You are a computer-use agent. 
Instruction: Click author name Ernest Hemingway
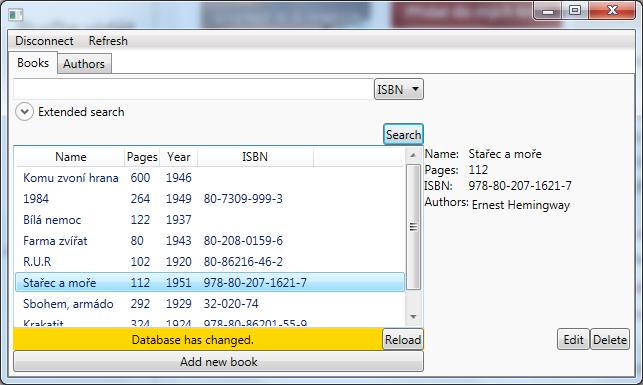tap(521, 205)
